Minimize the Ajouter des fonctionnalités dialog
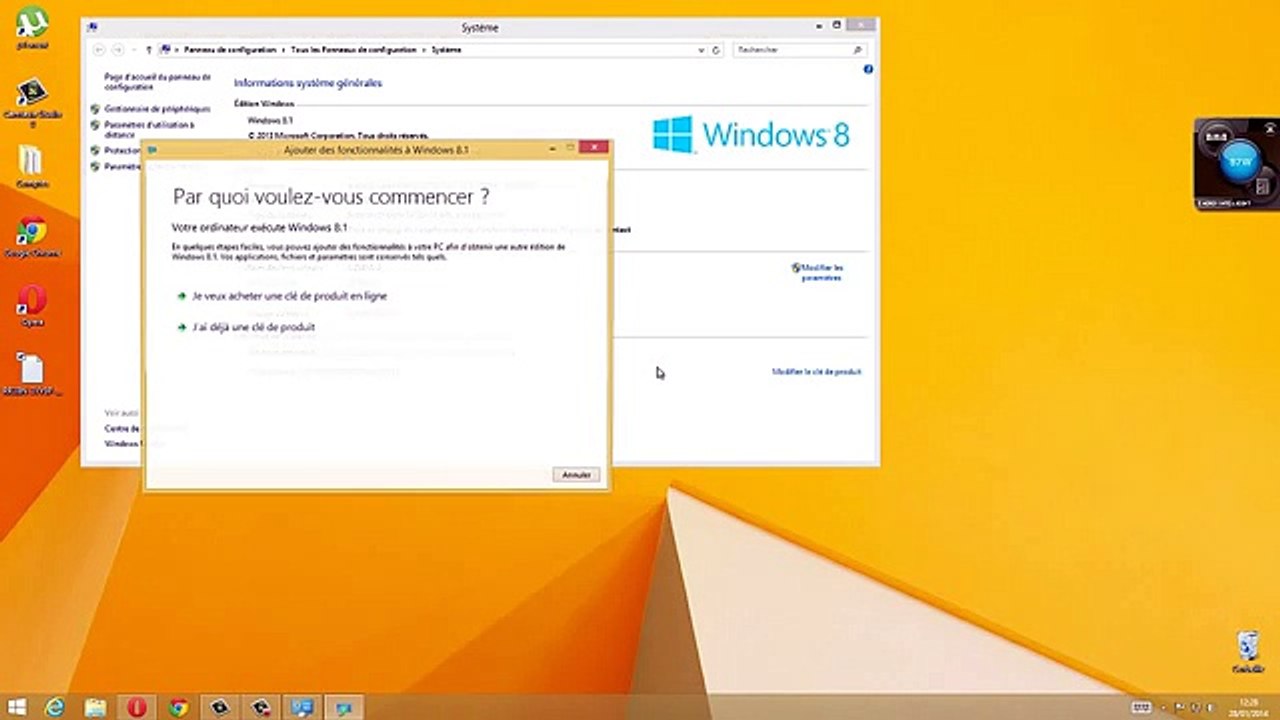The width and height of the screenshot is (1280, 720). (553, 148)
